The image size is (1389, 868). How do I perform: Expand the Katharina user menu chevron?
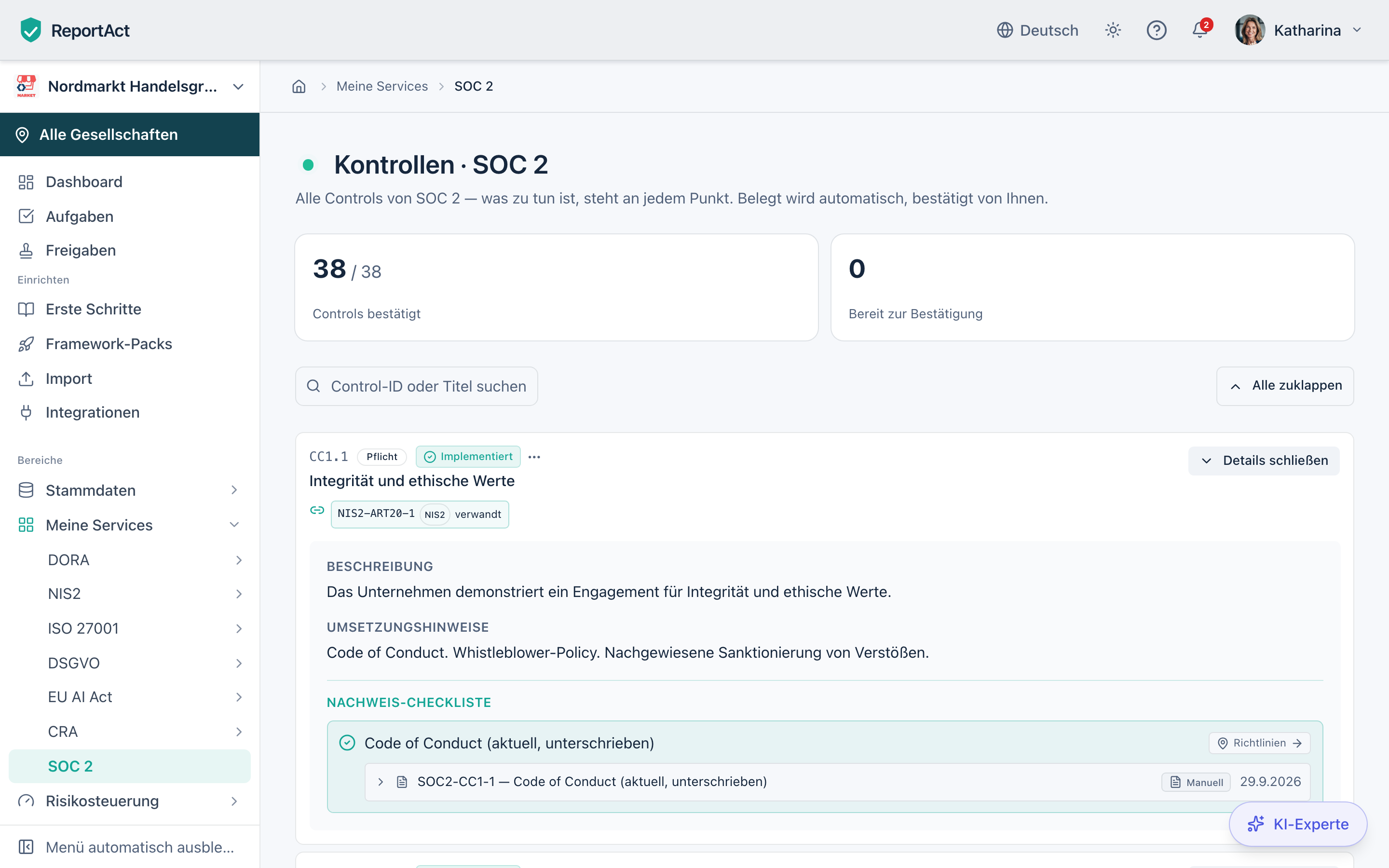click(x=1357, y=30)
